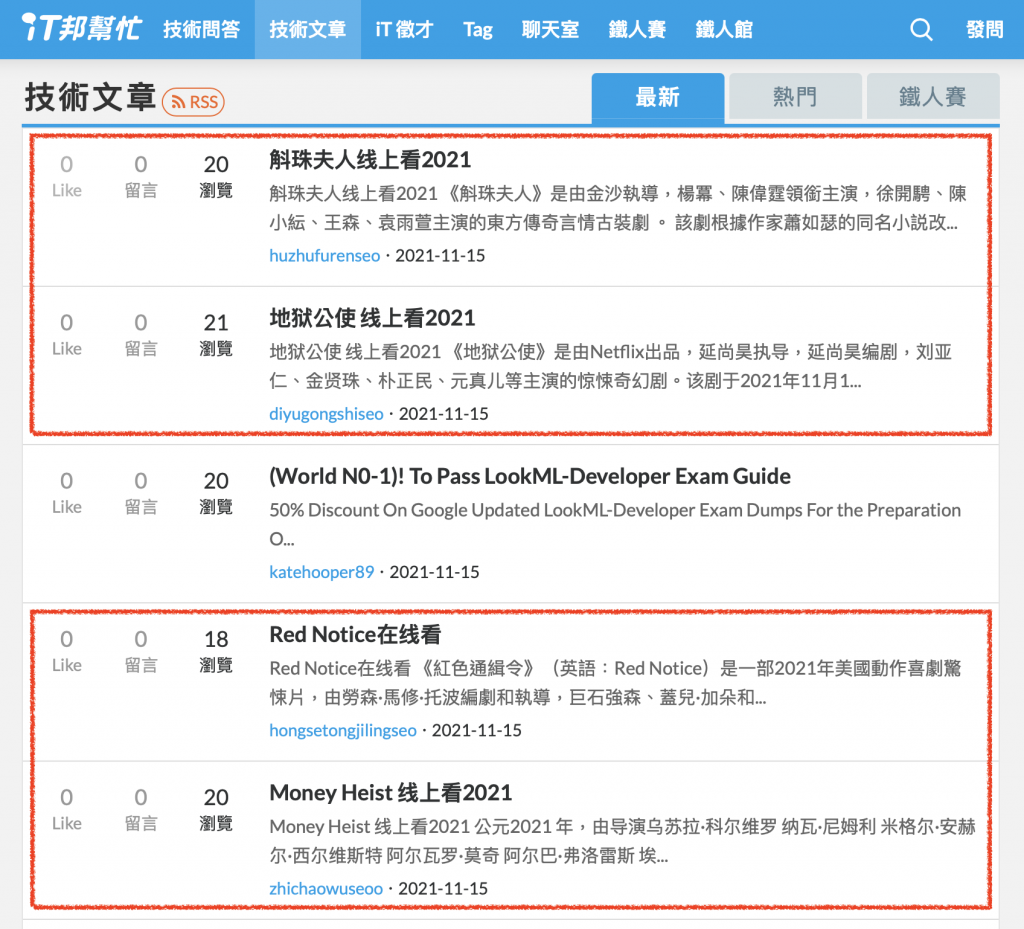
Task: Click the 18 瀏覽 count of Red Notice
Action: pos(216,650)
